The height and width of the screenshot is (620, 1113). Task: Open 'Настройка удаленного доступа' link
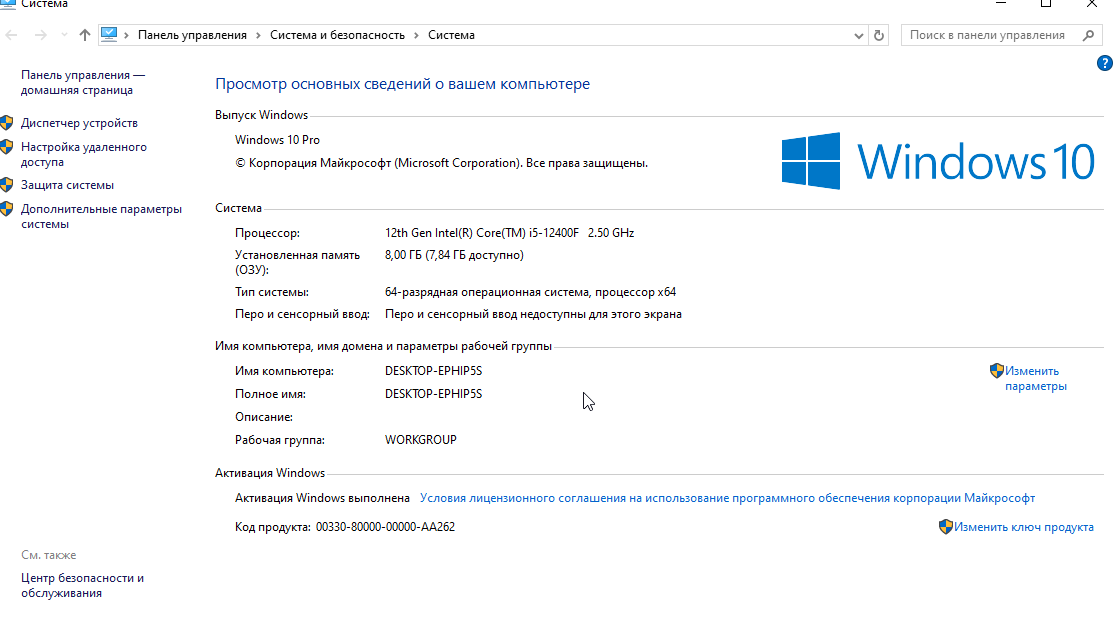84,154
